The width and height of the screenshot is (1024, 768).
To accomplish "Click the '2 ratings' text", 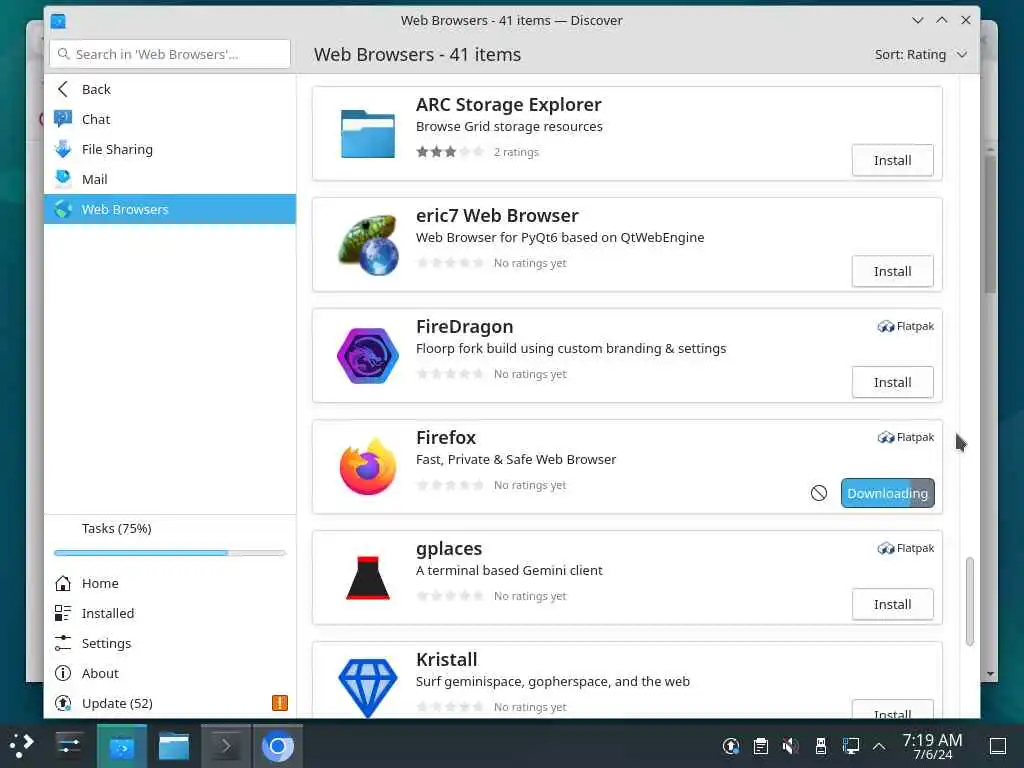I will coord(516,152).
